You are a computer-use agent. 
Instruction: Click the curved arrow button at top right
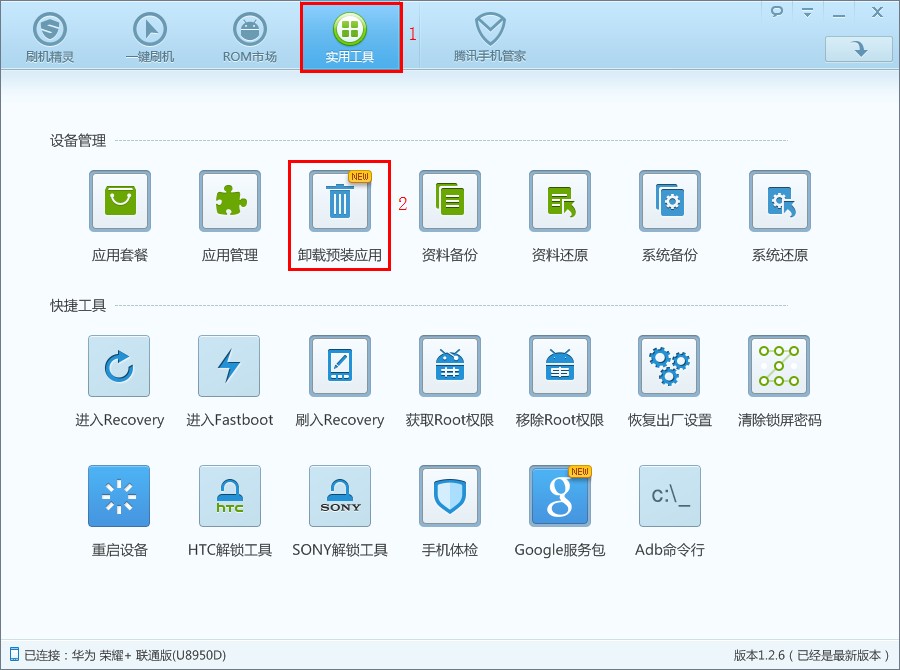[x=859, y=49]
